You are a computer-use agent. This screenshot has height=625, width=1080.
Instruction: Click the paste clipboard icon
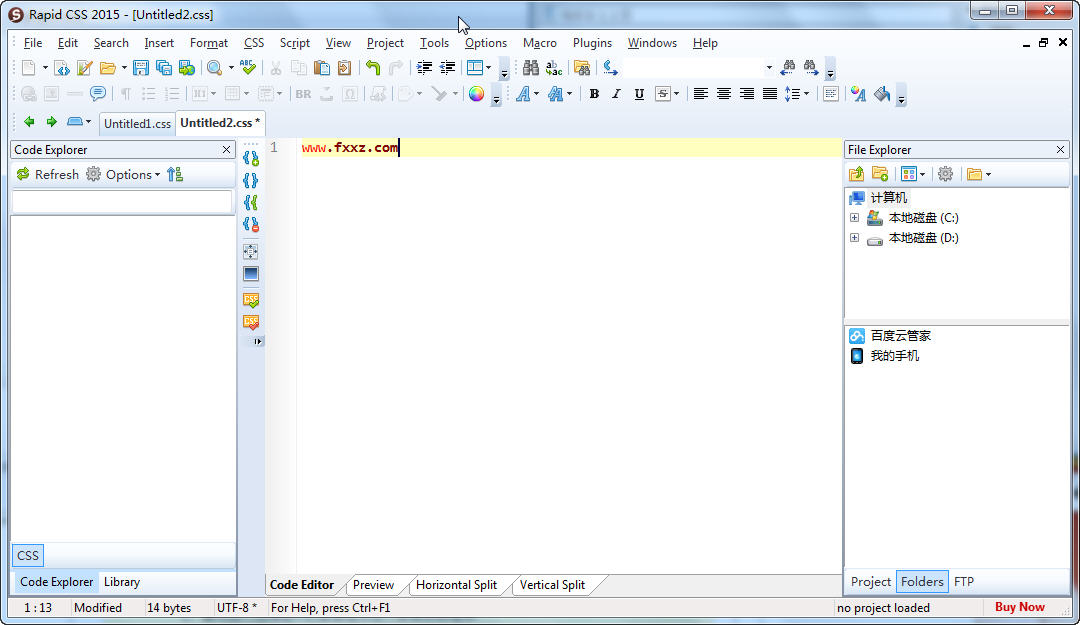(x=322, y=68)
